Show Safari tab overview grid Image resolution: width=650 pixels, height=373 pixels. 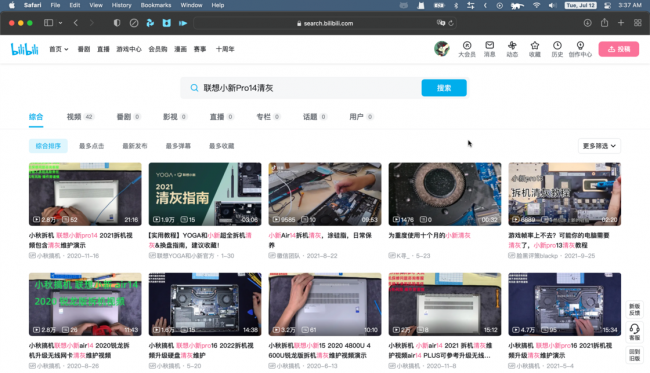[638, 23]
